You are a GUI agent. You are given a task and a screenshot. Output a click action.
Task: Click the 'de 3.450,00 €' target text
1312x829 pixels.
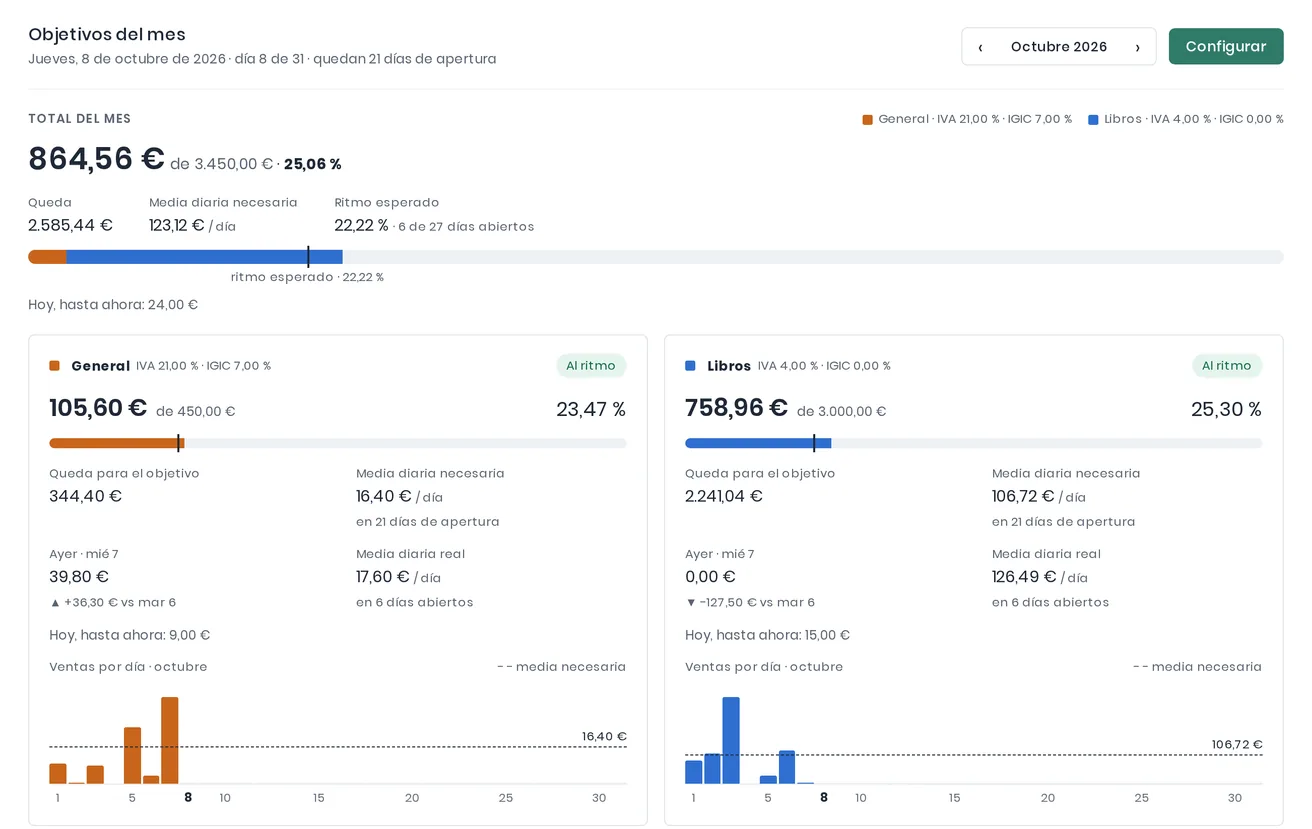[222, 164]
